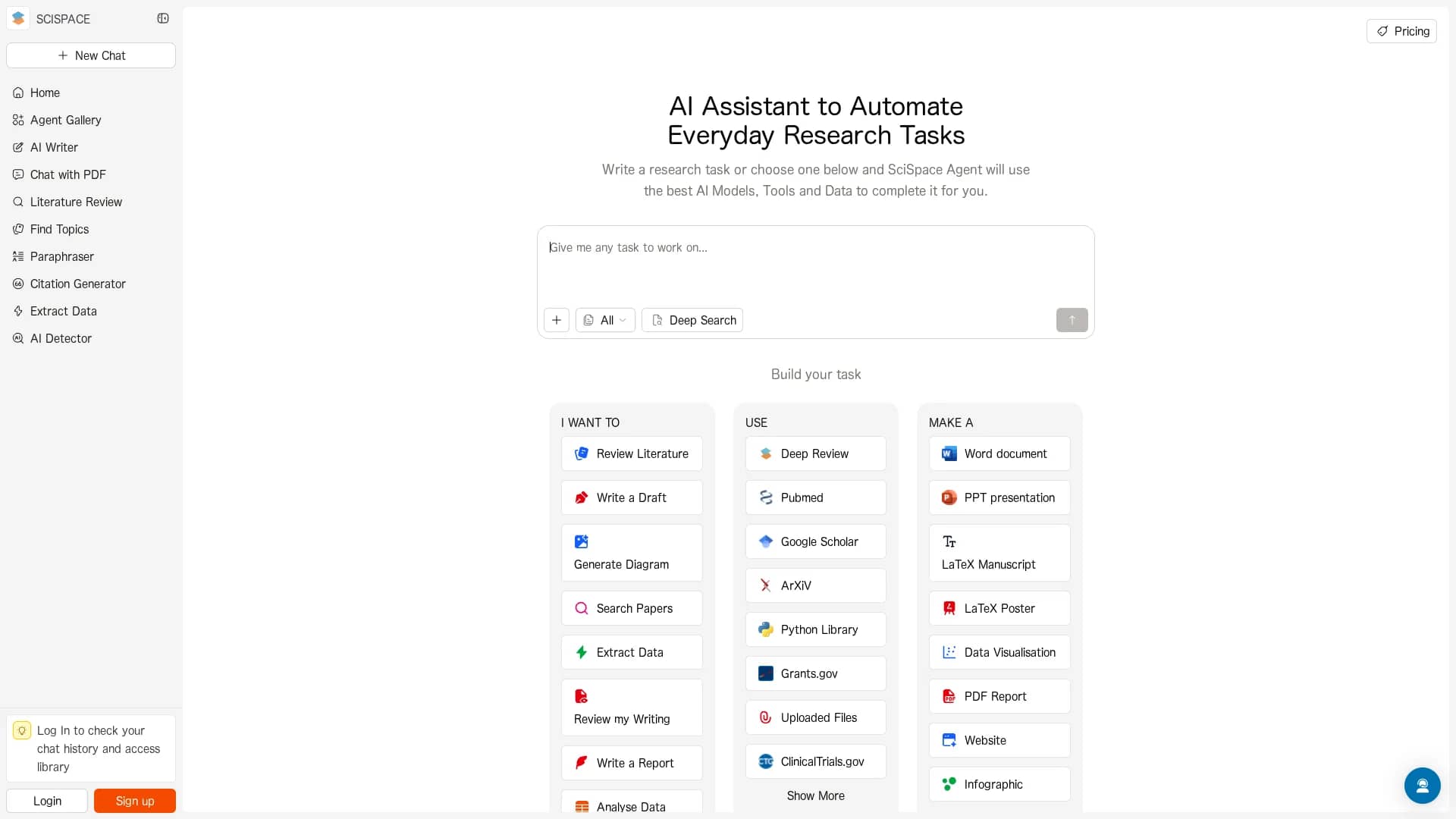Click the SciSpace logo icon
Screen dimensions: 1456x819
(x=18, y=18)
